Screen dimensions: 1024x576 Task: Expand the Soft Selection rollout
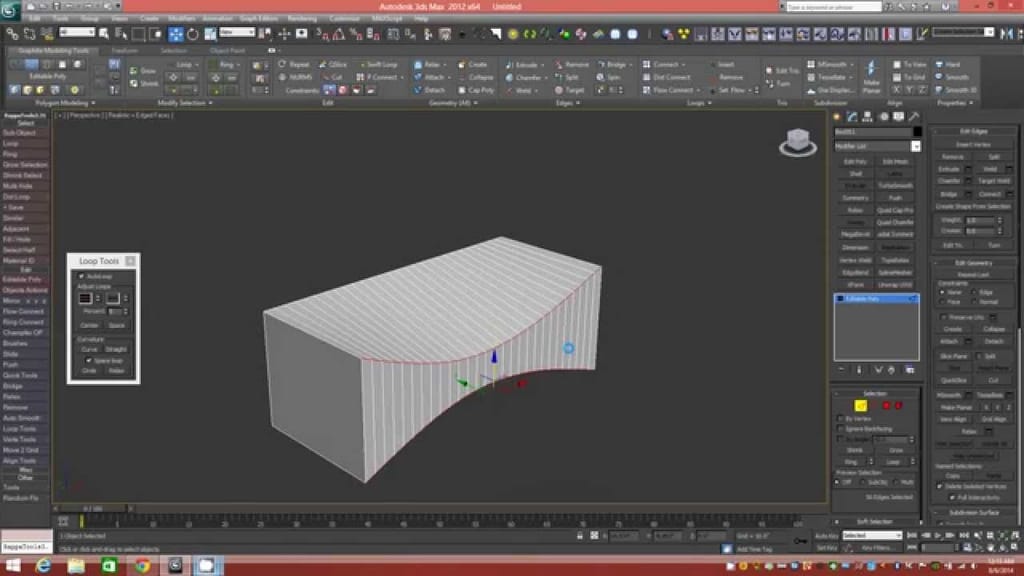click(877, 522)
